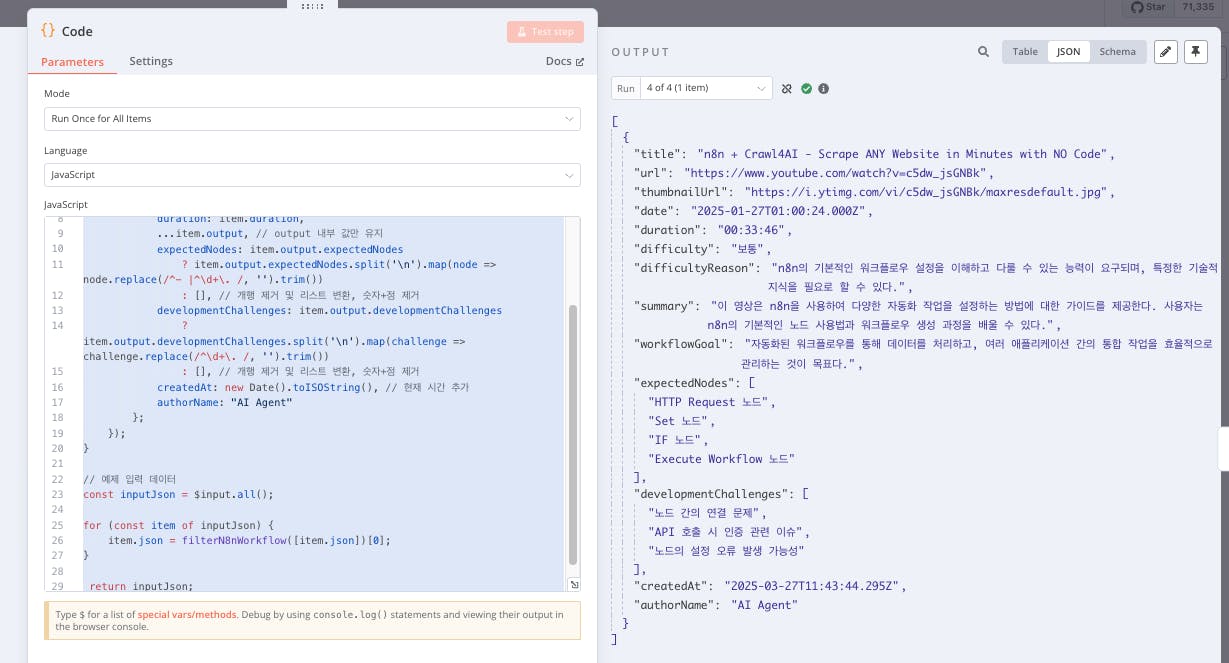
Task: Click the authorName: "AI Agent" code line
Action: click(225, 402)
